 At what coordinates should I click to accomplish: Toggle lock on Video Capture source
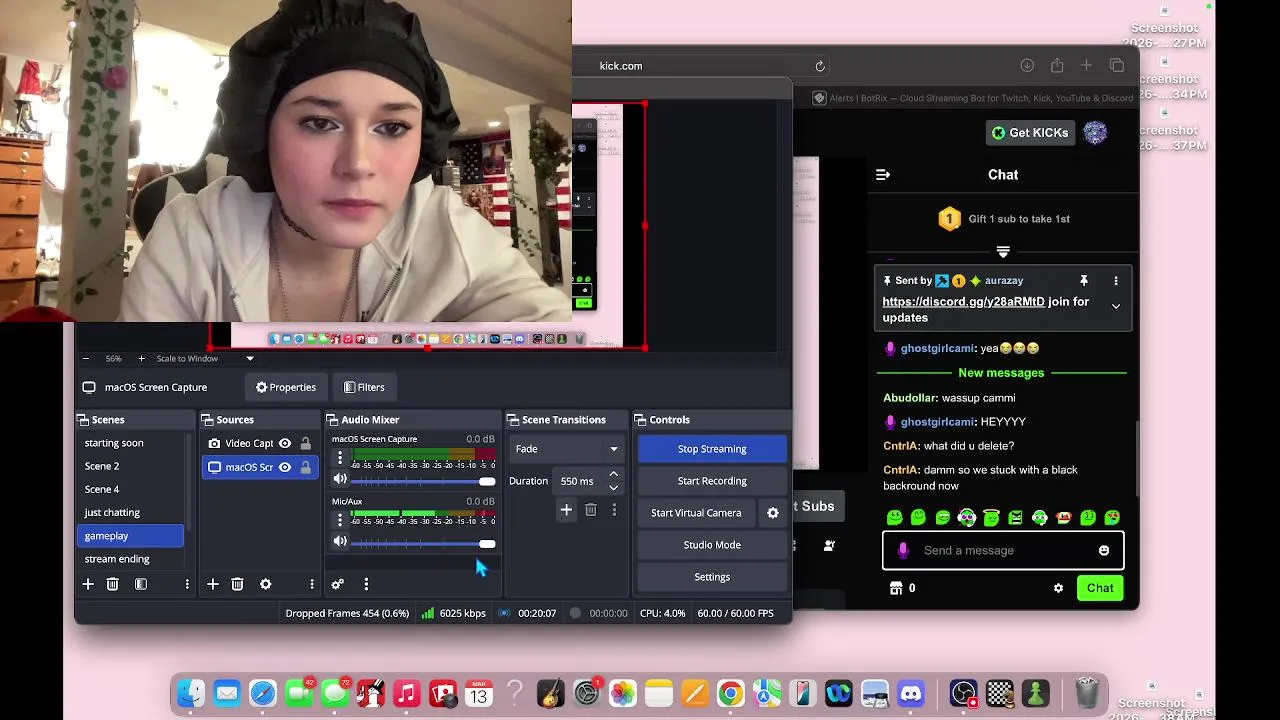[306, 443]
